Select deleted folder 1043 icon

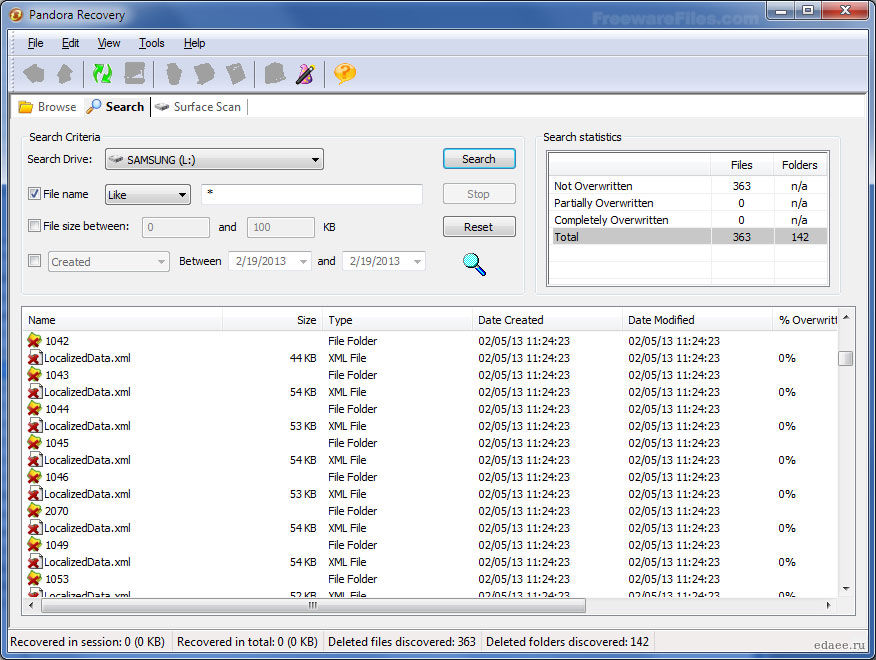point(34,374)
